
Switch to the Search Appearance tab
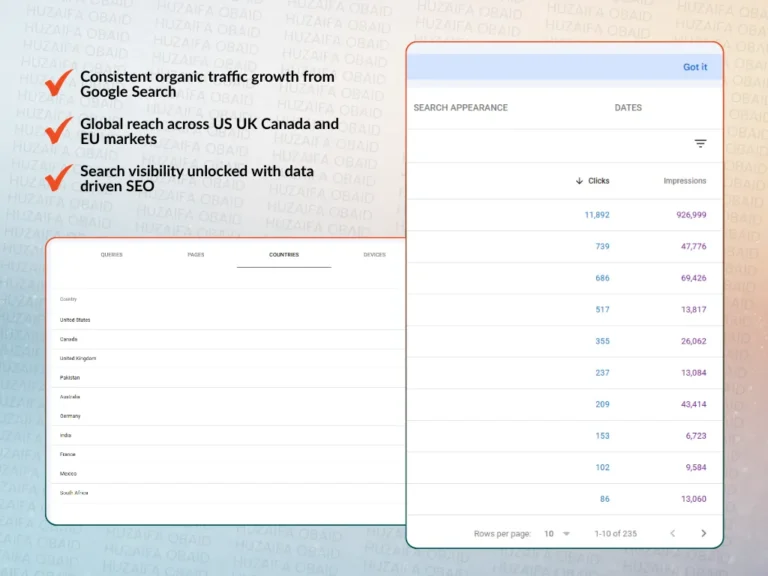point(460,108)
